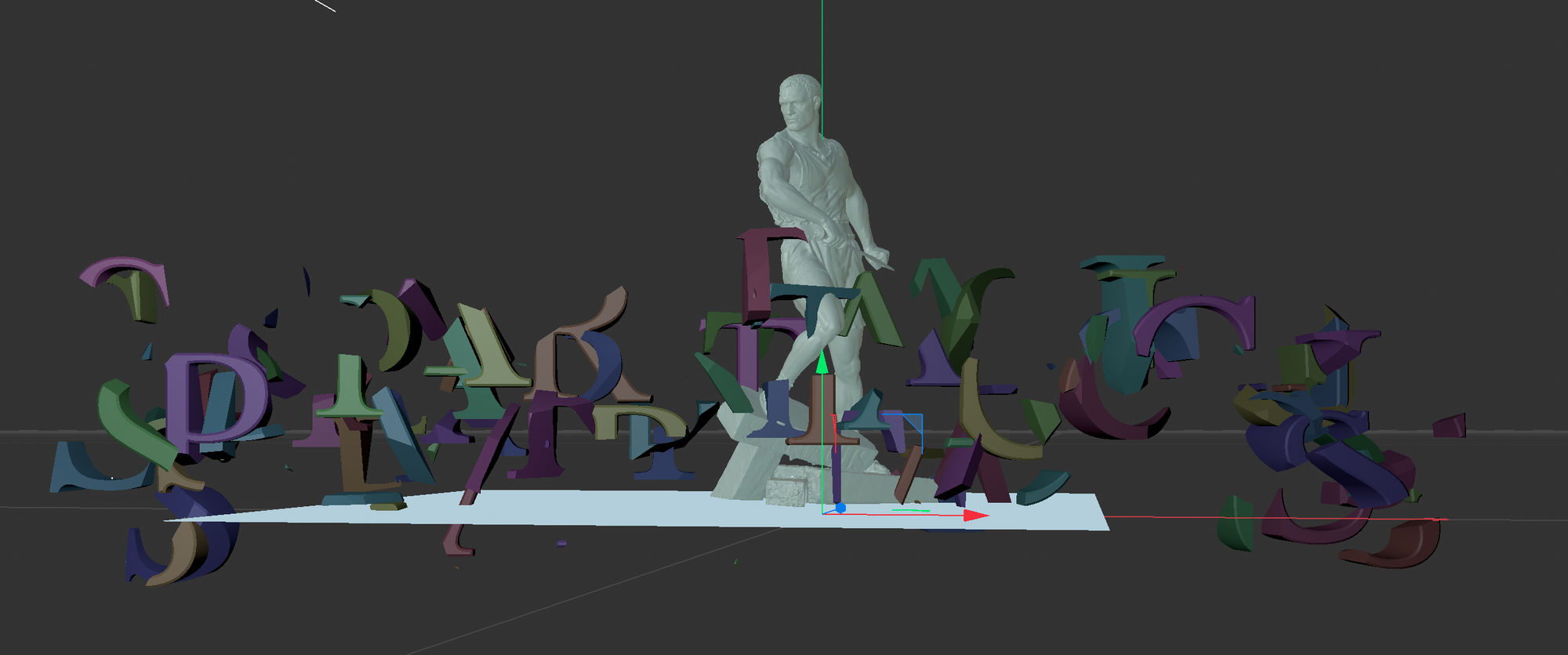Select the blue Z-axis gizmo handle

[x=840, y=508]
